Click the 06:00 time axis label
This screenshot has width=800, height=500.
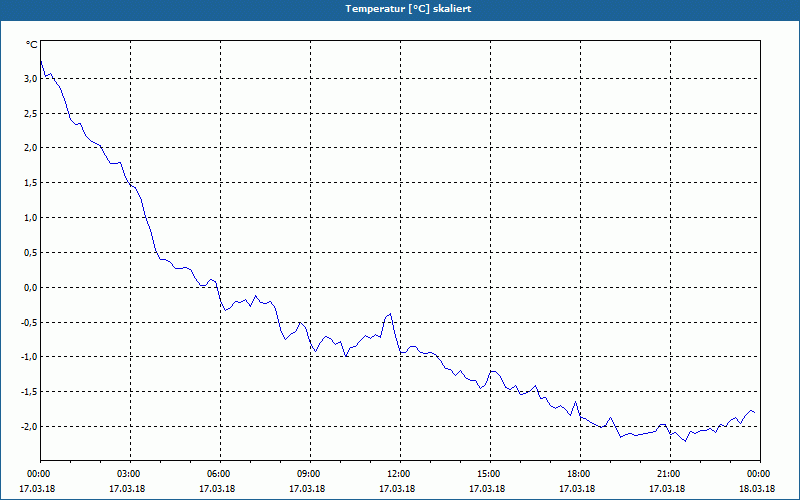click(x=220, y=474)
